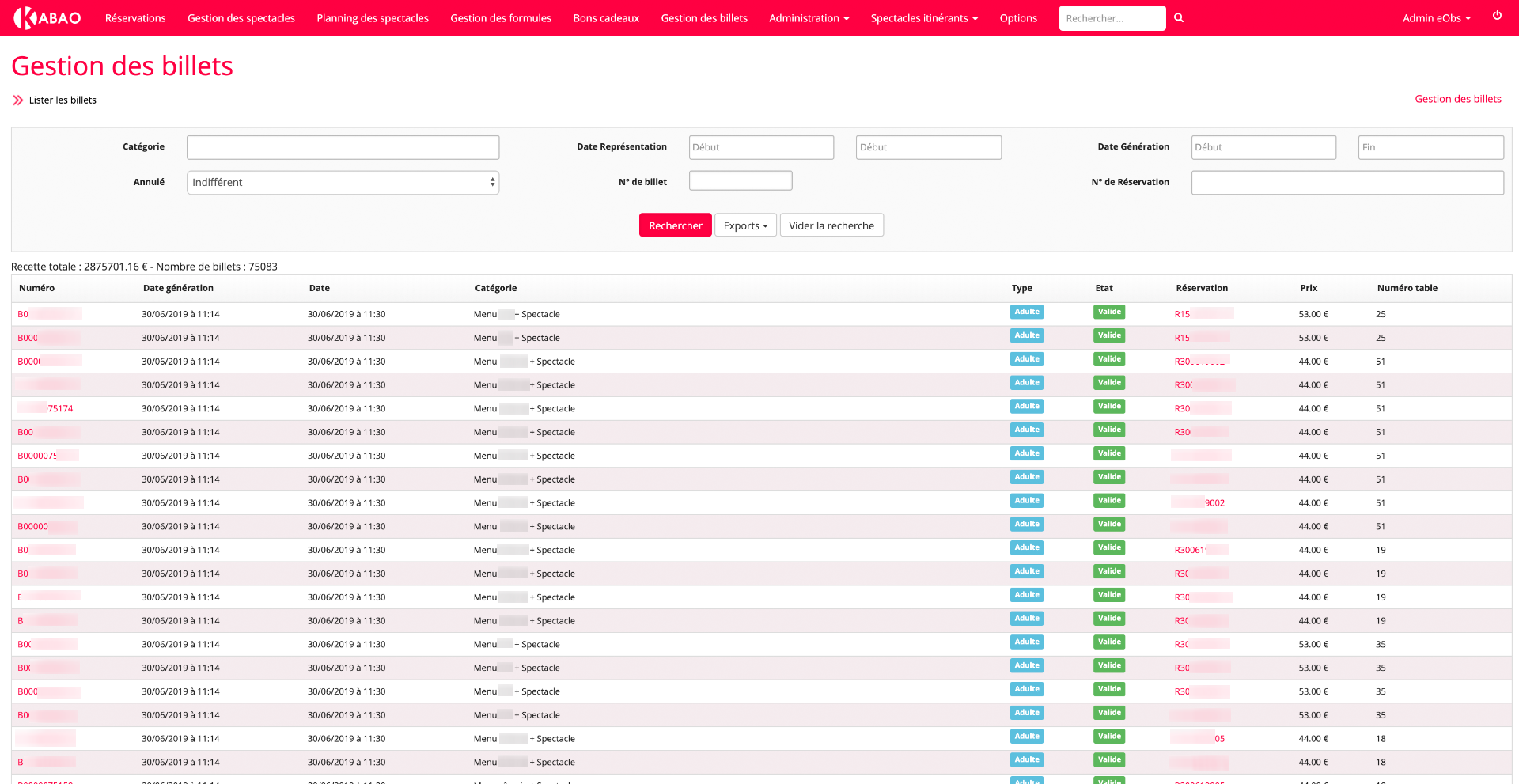Click the power logout icon
The width and height of the screenshot is (1519, 784).
point(1497,15)
